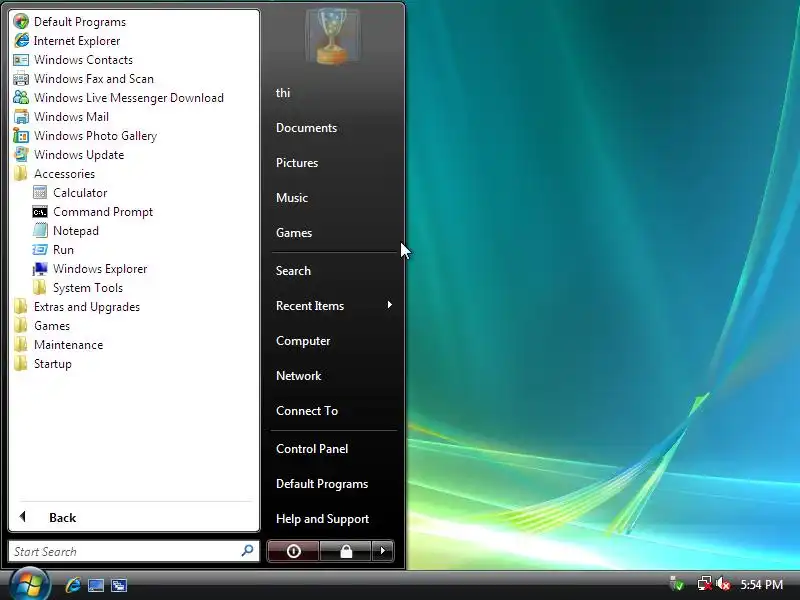Launch Command Prompt icon
The height and width of the screenshot is (600, 800).
click(x=40, y=212)
